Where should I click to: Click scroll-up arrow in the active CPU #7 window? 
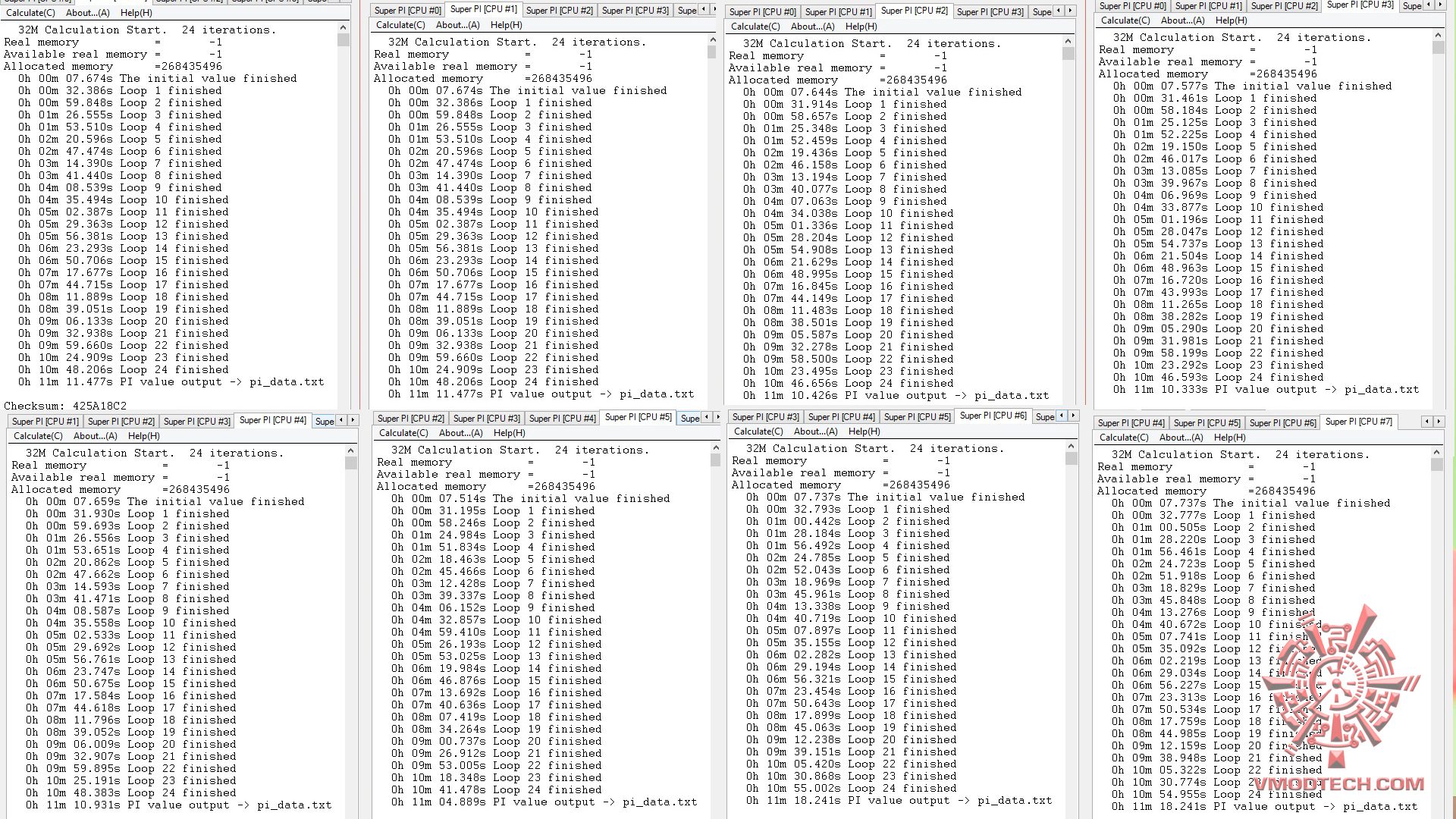[1436, 453]
